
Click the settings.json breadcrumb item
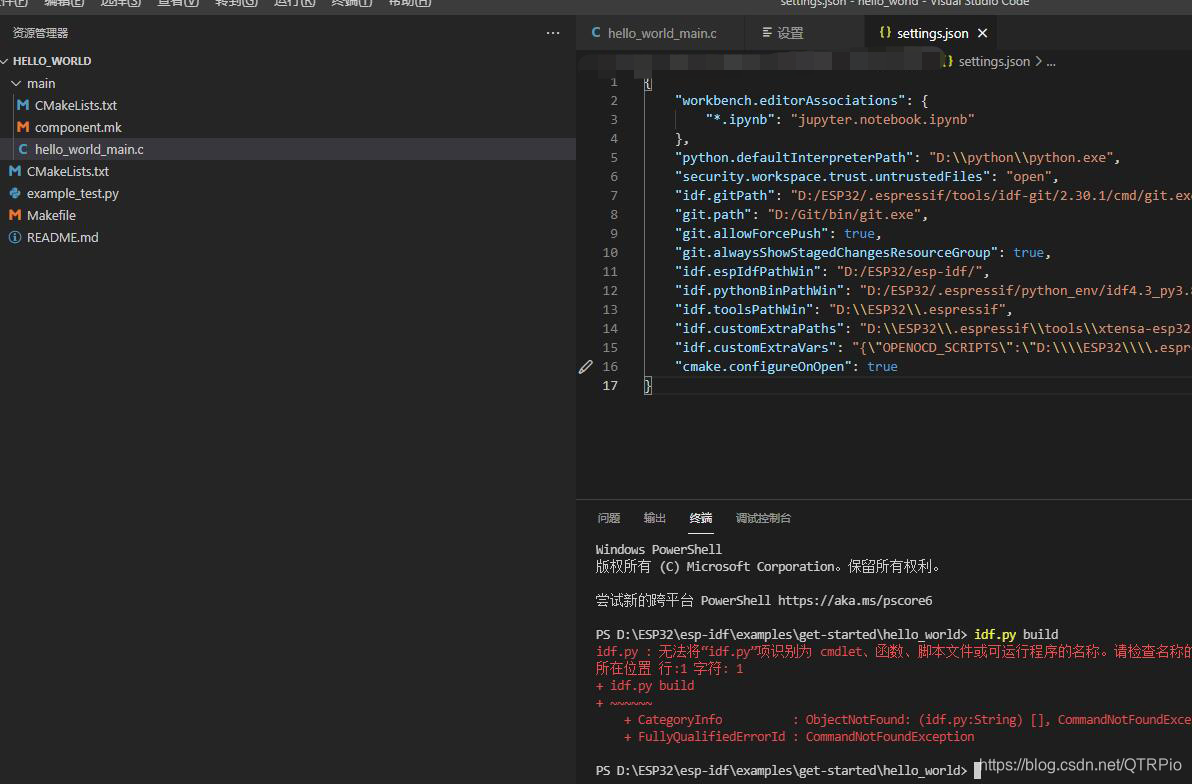pyautogui.click(x=994, y=61)
